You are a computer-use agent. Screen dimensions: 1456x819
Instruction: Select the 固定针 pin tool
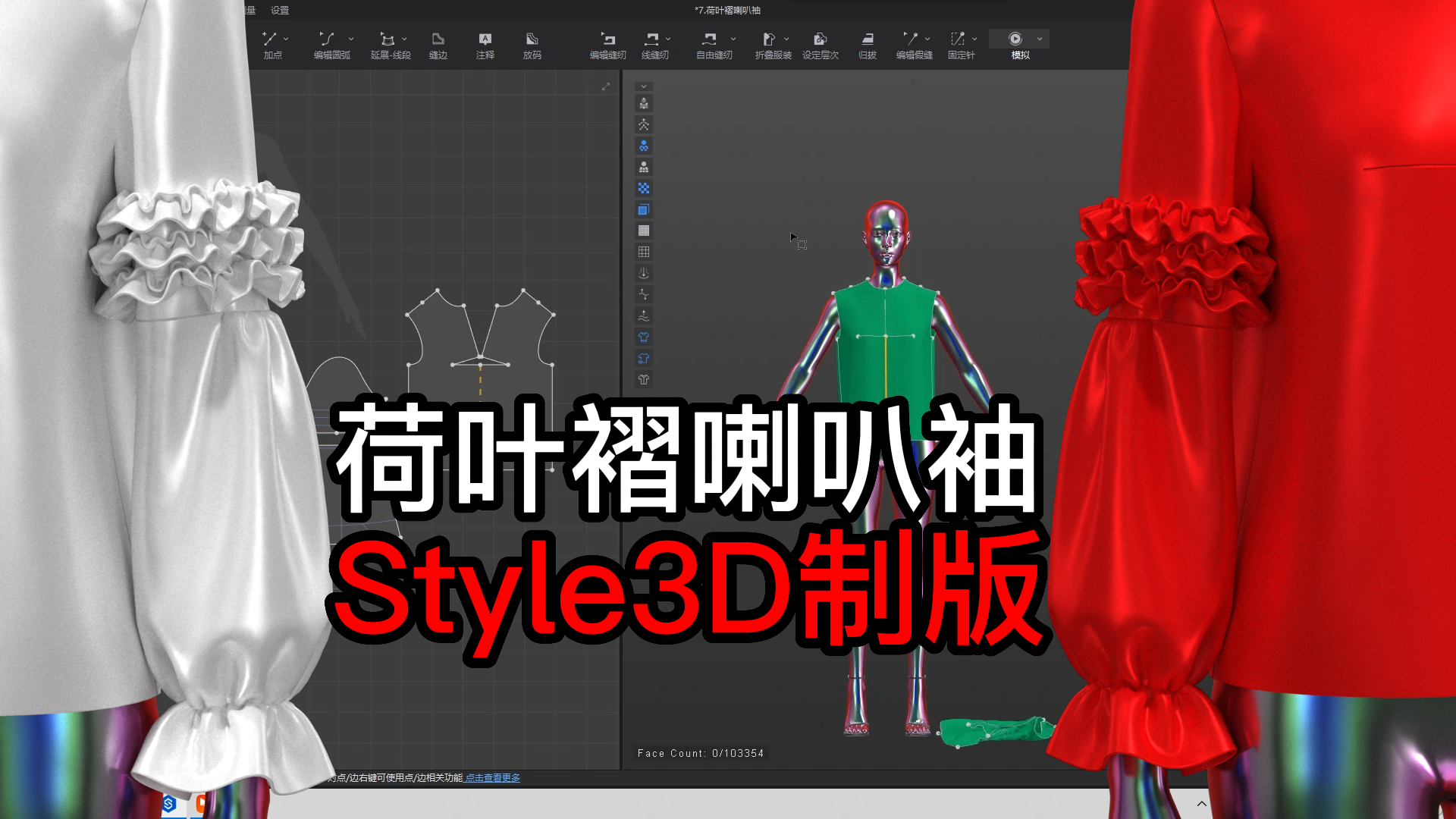pyautogui.click(x=960, y=45)
